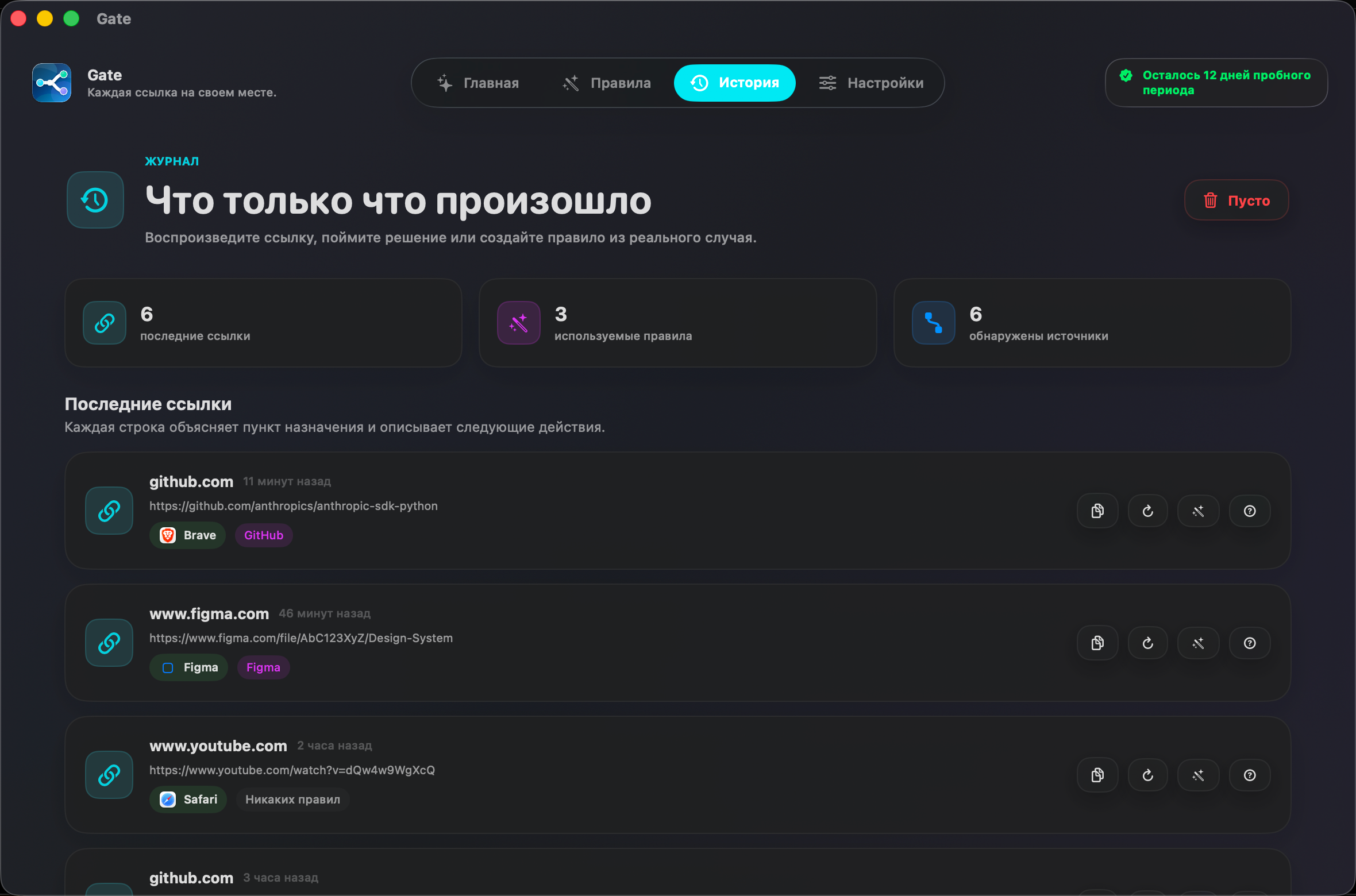Click the trash icon in the Пусто button
The height and width of the screenshot is (896, 1356).
point(1211,200)
